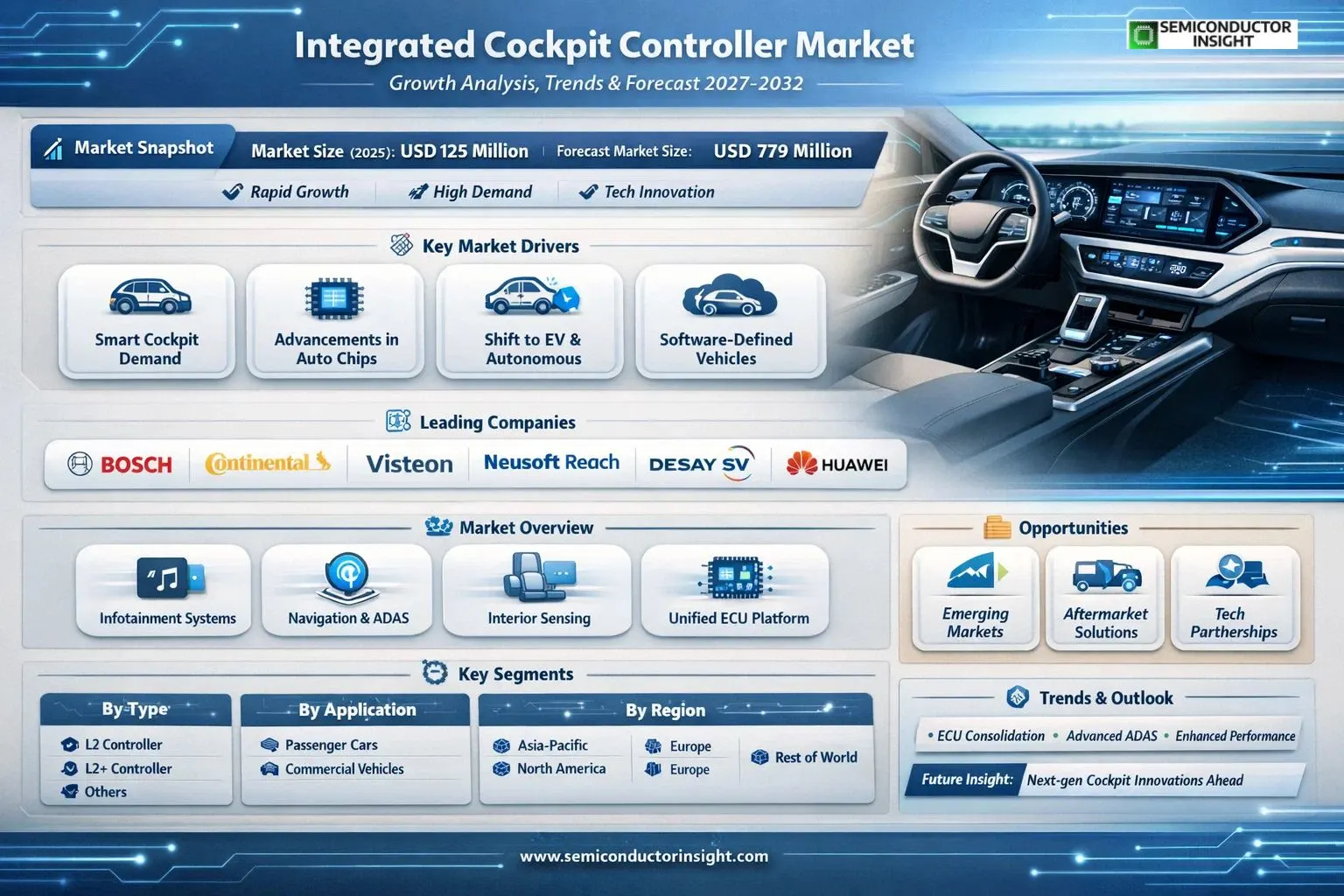Image resolution: width=1344 pixels, height=896 pixels.
Task: Click the Emerging Markets chart icon
Action: (x=976, y=572)
